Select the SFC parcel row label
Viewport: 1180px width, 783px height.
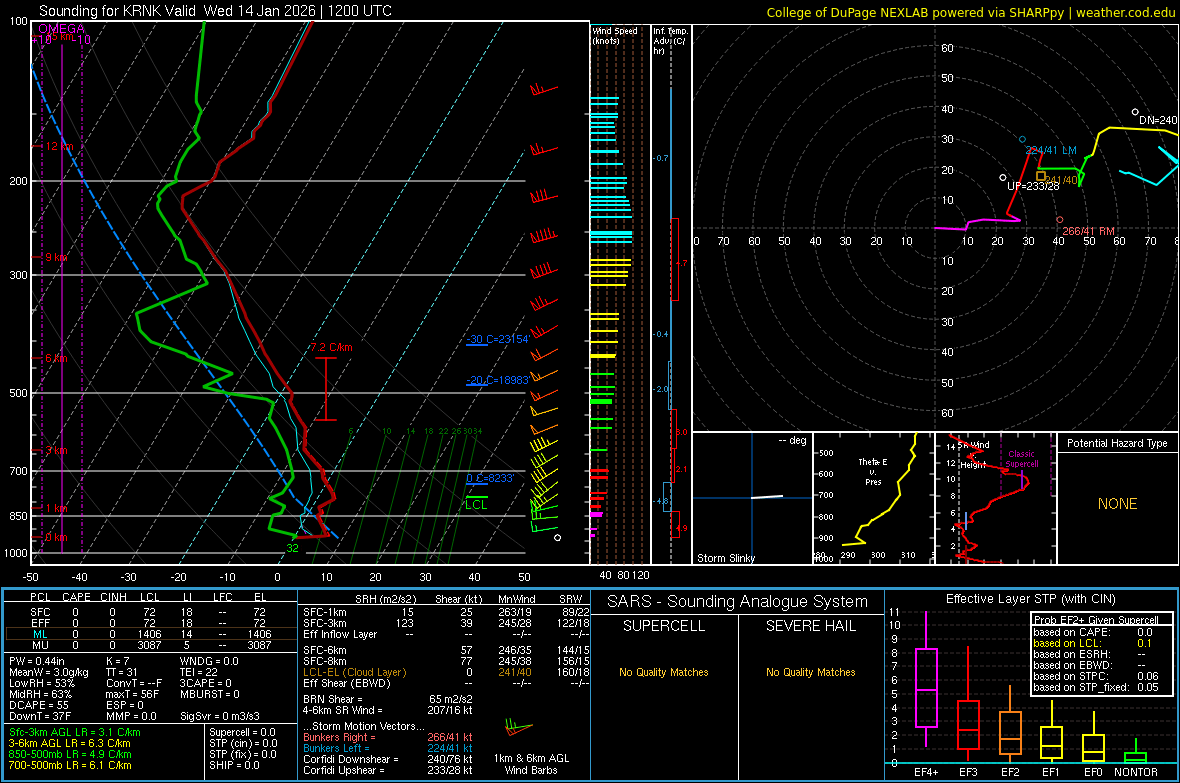(x=40, y=612)
